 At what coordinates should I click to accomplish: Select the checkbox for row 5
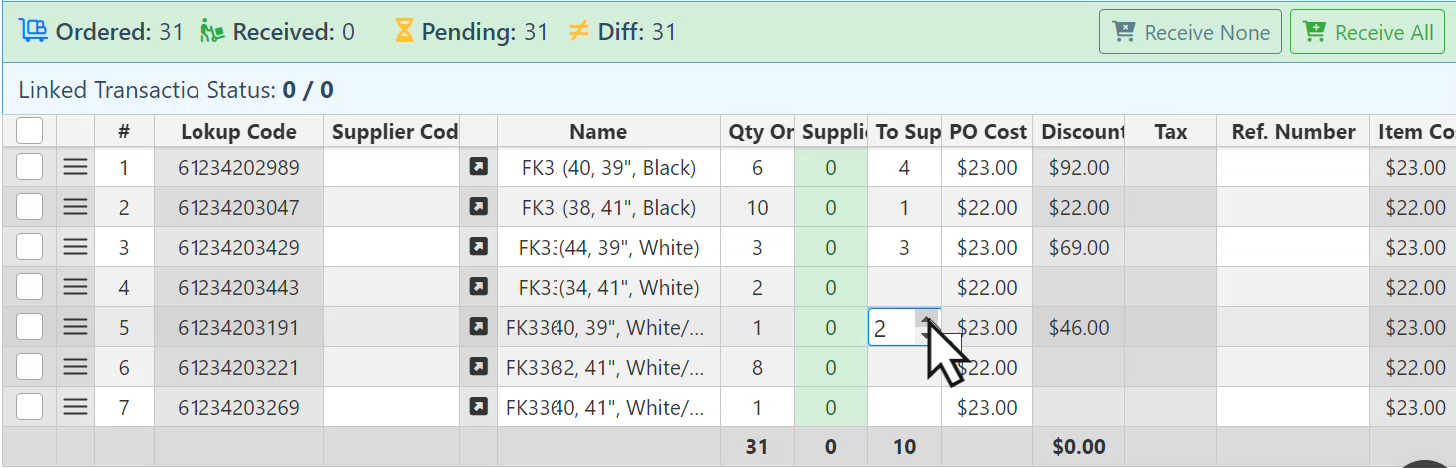click(29, 327)
